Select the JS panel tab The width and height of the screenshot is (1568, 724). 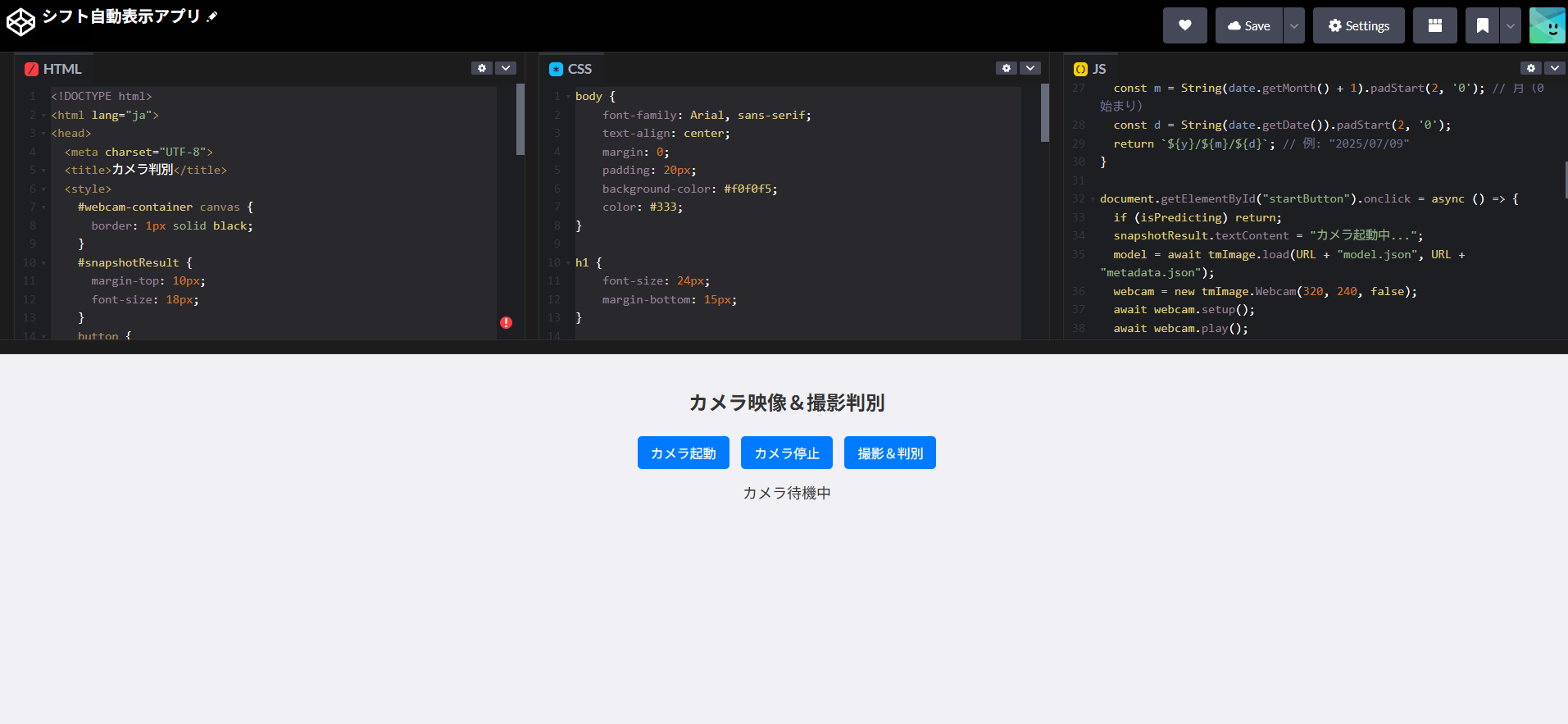point(1090,69)
